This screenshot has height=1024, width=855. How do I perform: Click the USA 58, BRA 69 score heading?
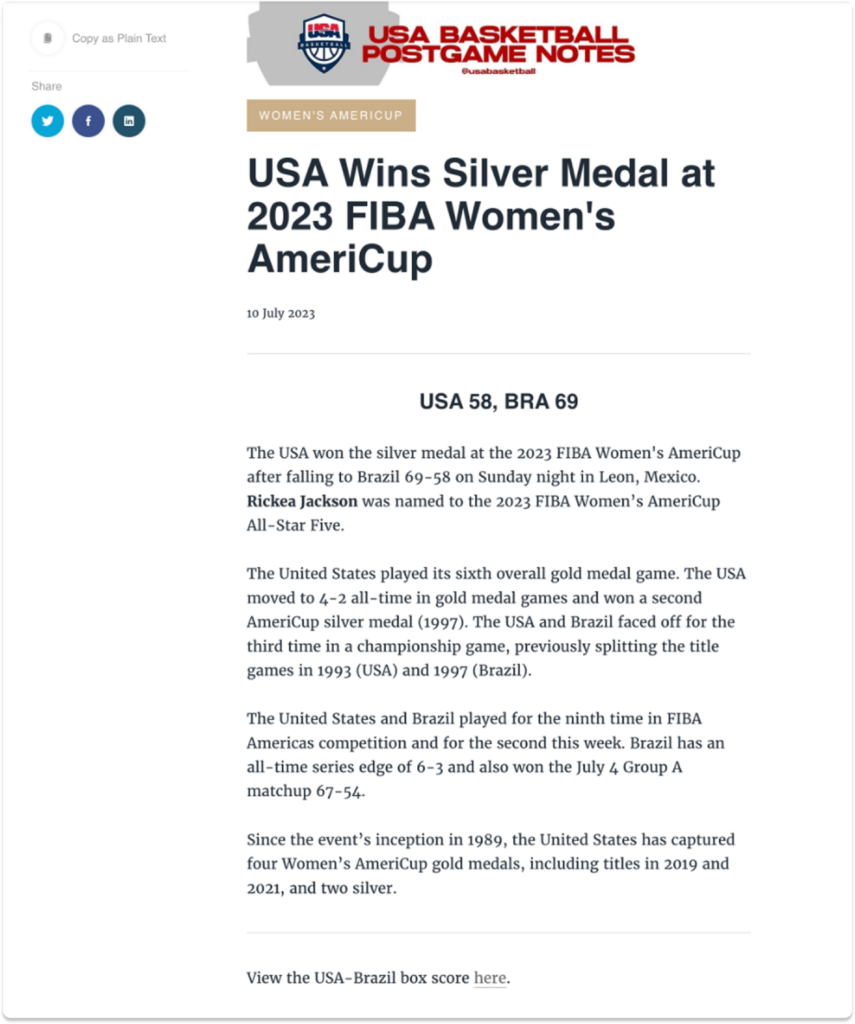[497, 401]
